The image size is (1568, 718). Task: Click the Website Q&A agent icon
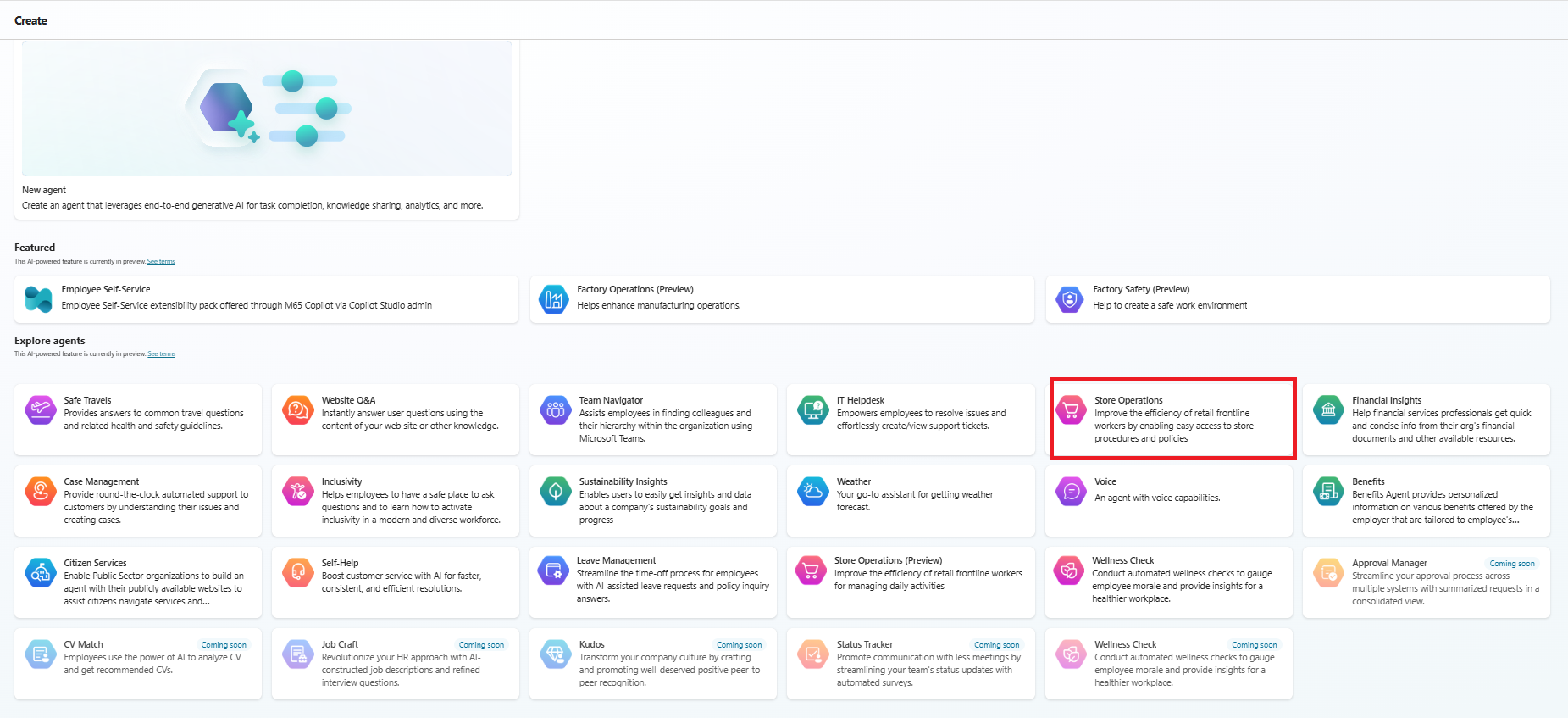pos(297,410)
